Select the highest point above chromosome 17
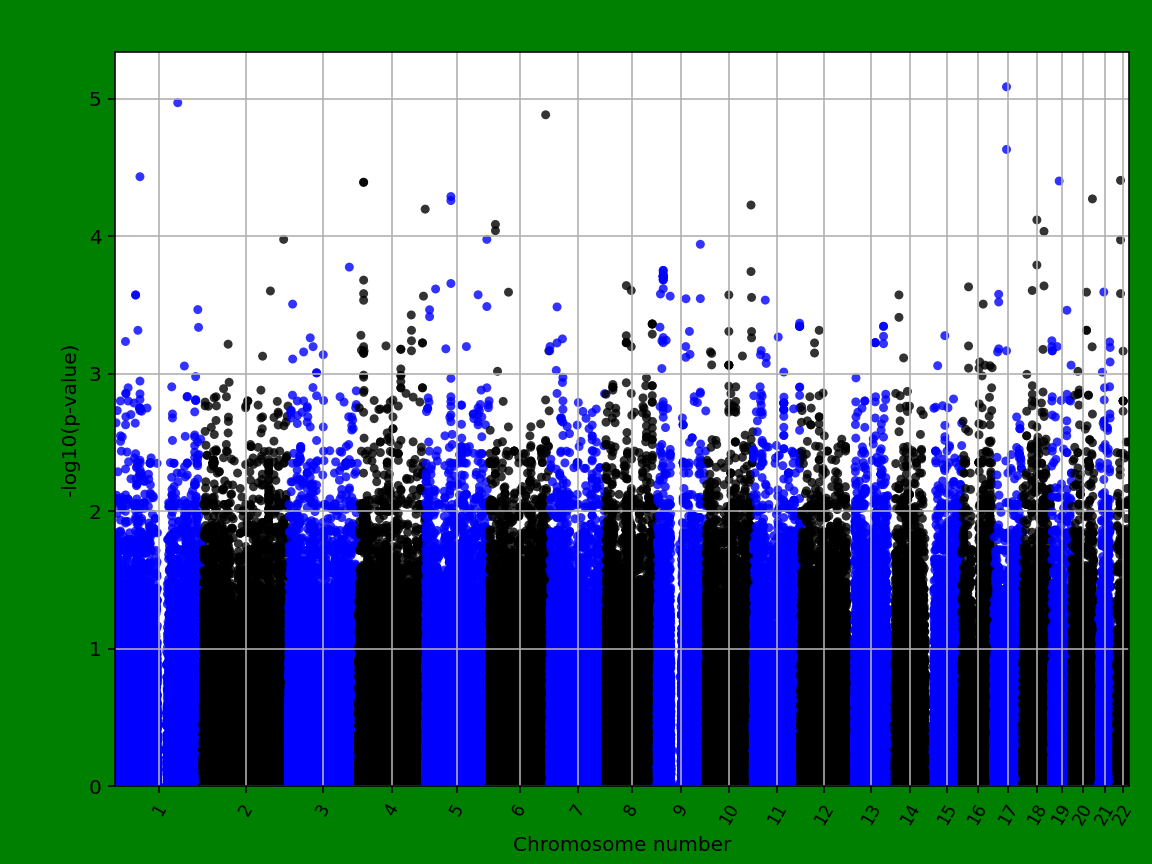Image resolution: width=1152 pixels, height=864 pixels. click(x=1005, y=88)
